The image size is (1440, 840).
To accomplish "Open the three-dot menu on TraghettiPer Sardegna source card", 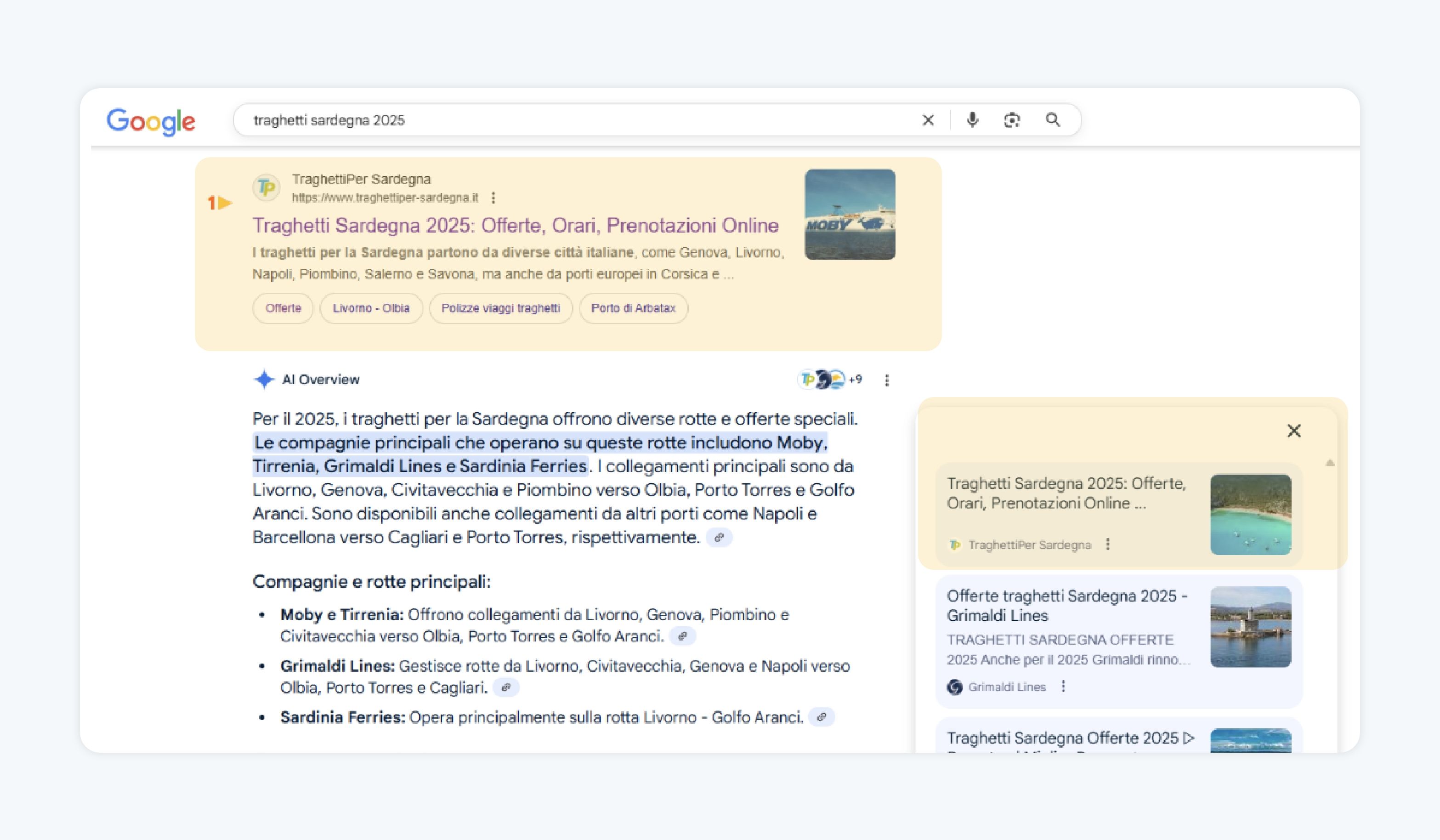I will (1108, 544).
